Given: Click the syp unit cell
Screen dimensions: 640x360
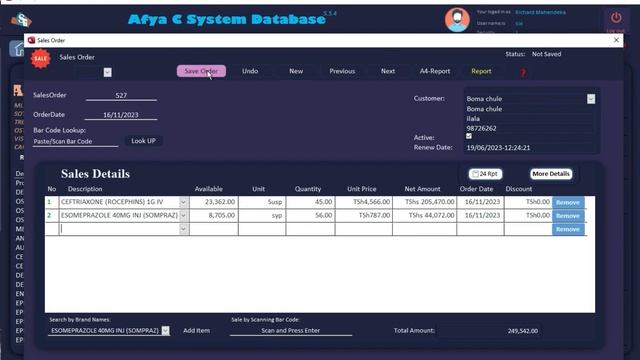Looking at the screenshot, I should (262, 216).
